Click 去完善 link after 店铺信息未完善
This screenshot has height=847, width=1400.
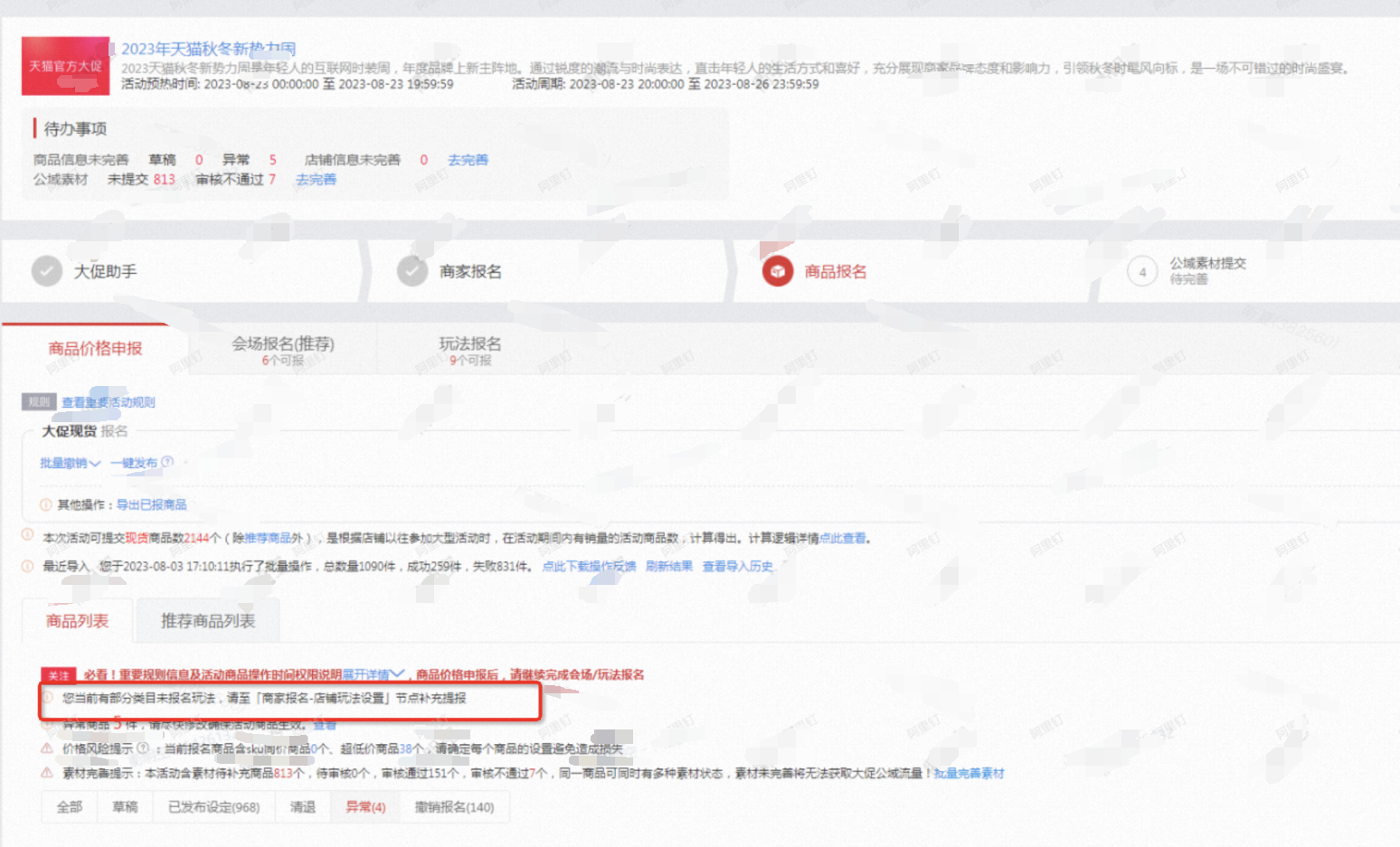point(468,159)
